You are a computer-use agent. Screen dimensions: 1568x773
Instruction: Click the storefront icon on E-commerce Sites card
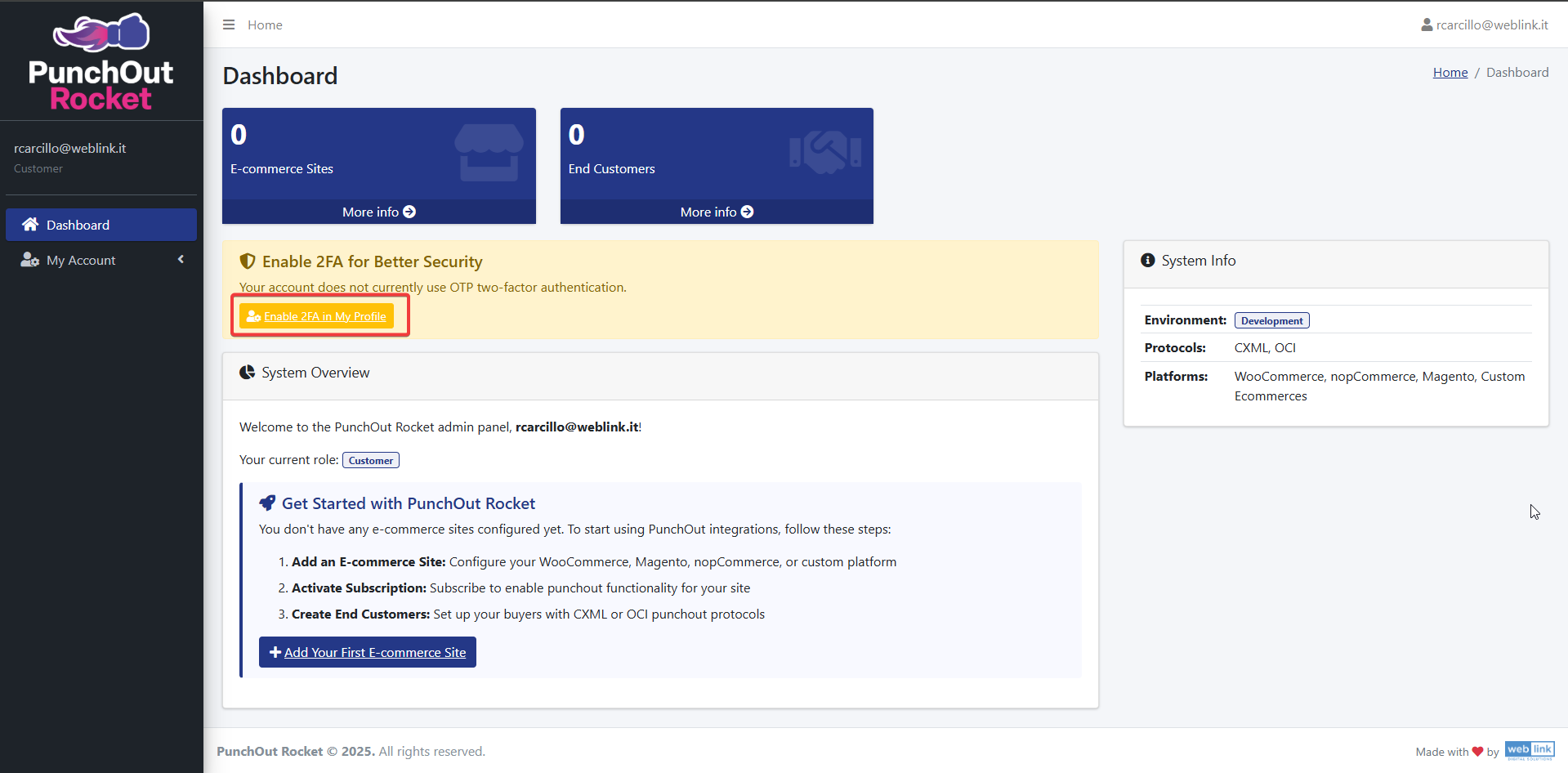(489, 153)
